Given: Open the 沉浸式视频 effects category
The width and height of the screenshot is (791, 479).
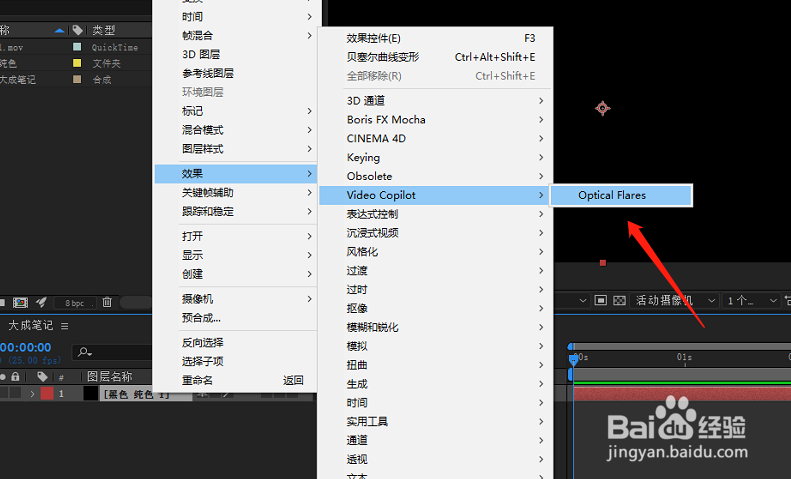Looking at the screenshot, I should tap(435, 233).
